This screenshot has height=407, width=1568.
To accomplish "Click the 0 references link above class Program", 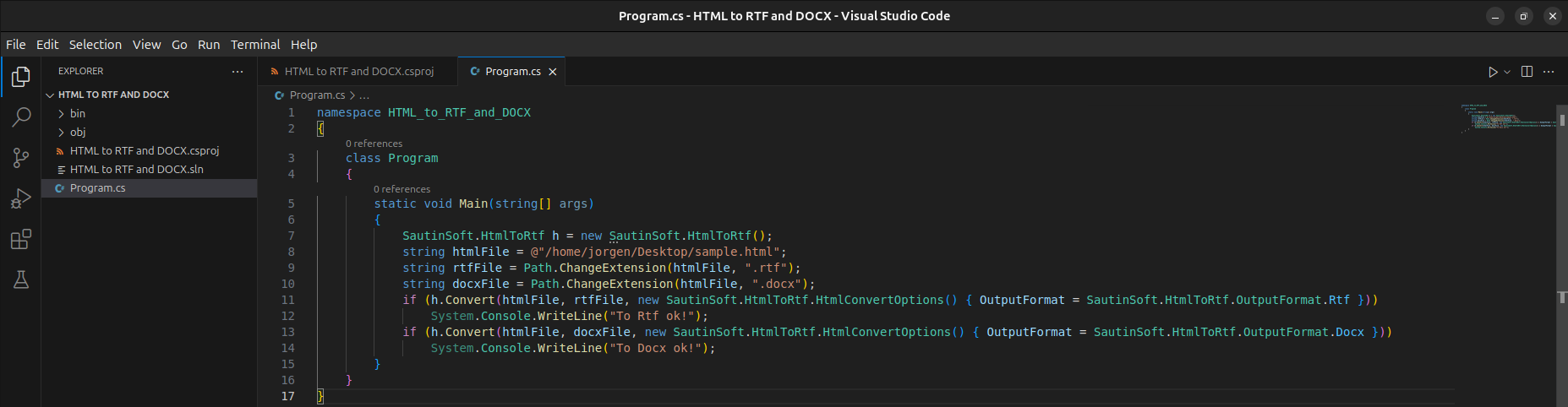I will tap(374, 144).
